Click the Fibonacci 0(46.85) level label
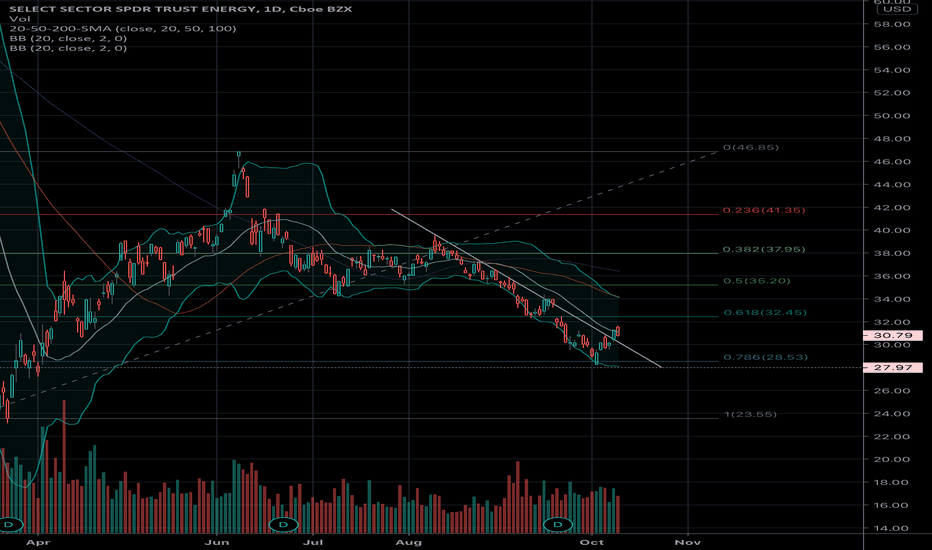The height and width of the screenshot is (550, 932). [x=751, y=147]
